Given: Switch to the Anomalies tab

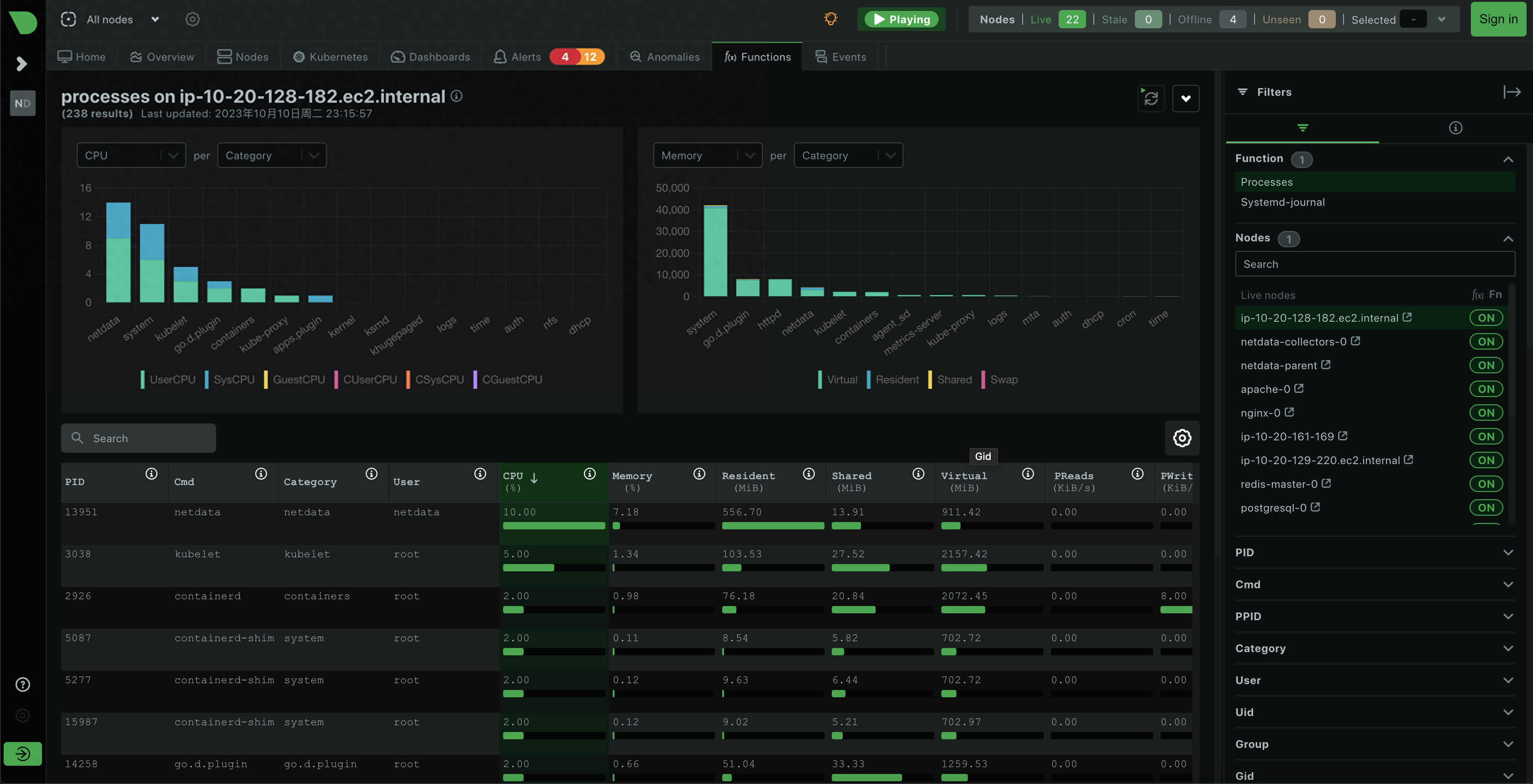Looking at the screenshot, I should click(x=665, y=57).
